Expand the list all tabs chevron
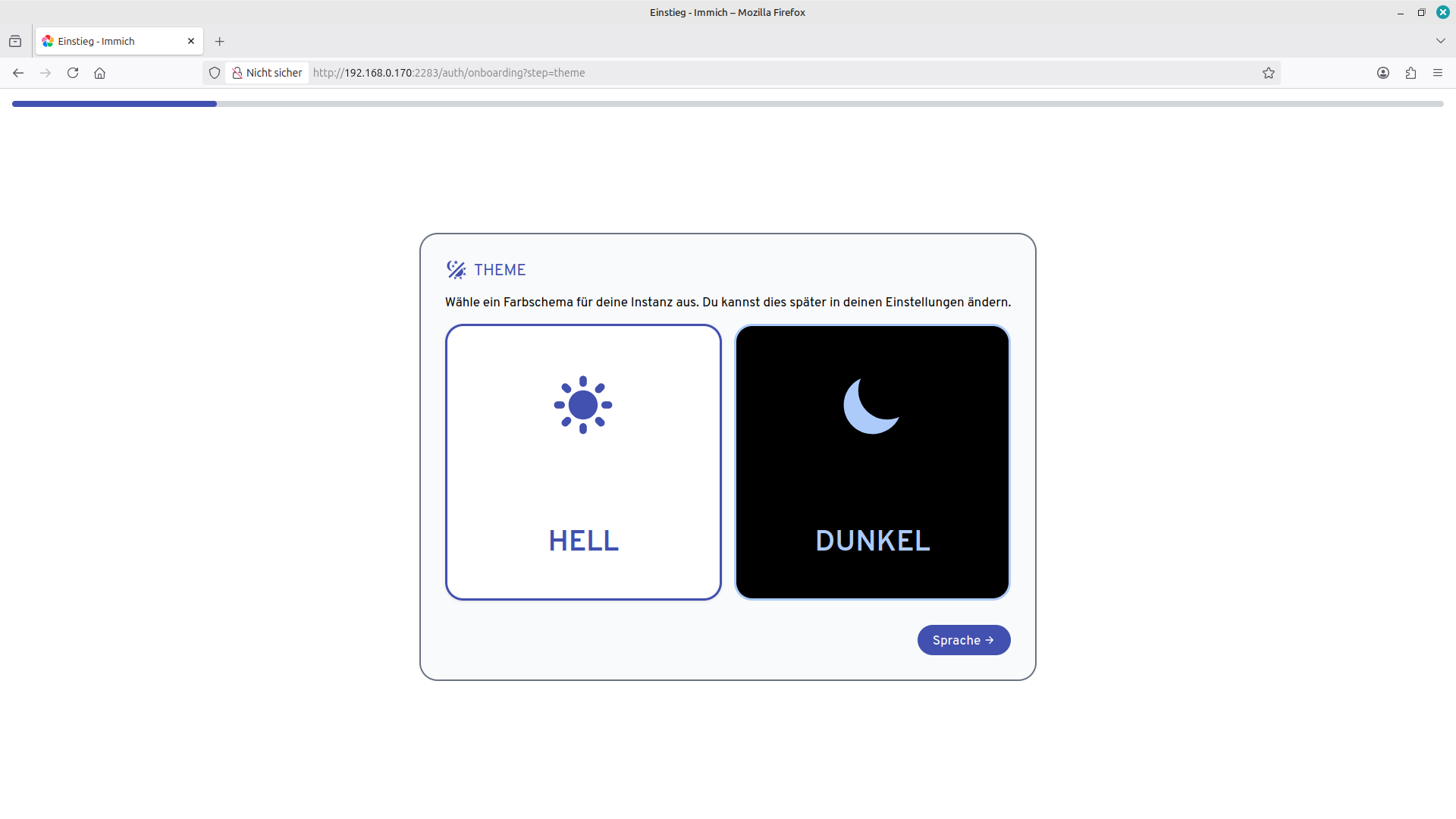The image size is (1456, 819). (1441, 41)
